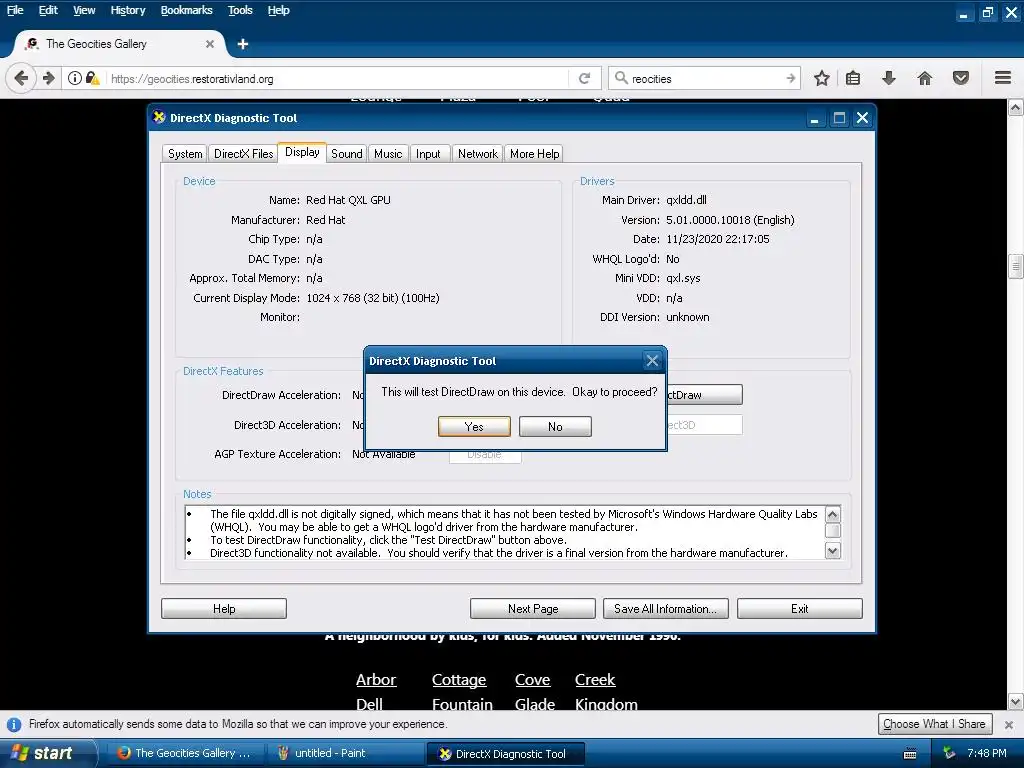Click the Firefox forward arrow button
The image size is (1024, 768).
pyautogui.click(x=49, y=78)
